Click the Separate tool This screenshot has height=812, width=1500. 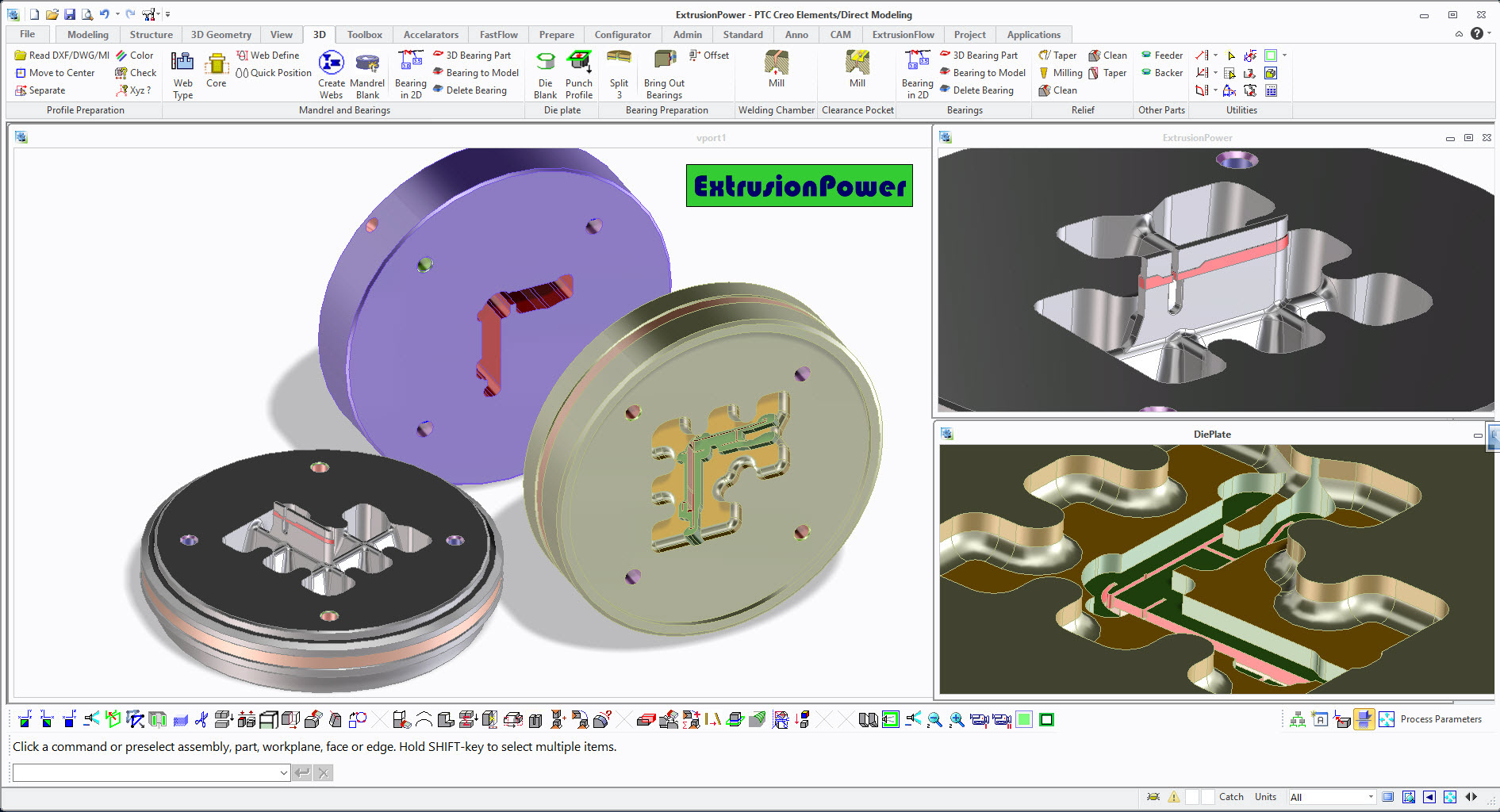pyautogui.click(x=40, y=90)
